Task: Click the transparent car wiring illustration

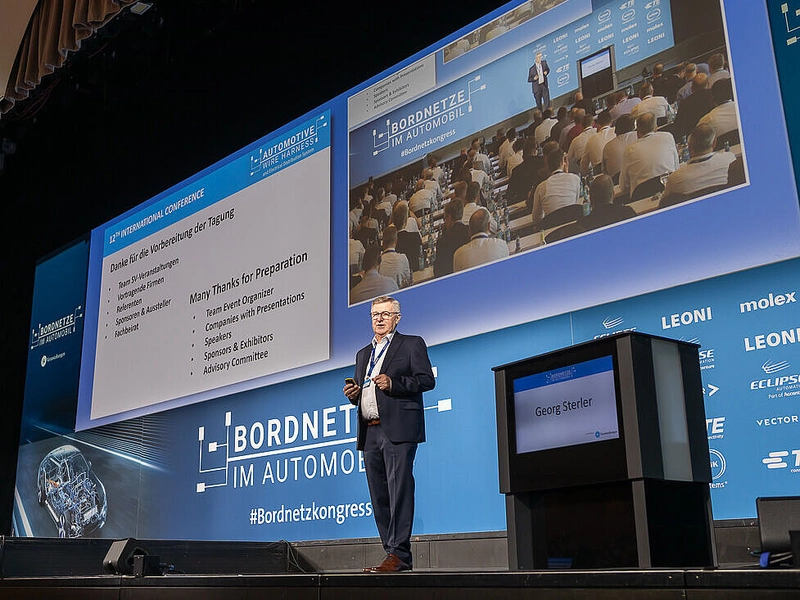Action: click(71, 489)
